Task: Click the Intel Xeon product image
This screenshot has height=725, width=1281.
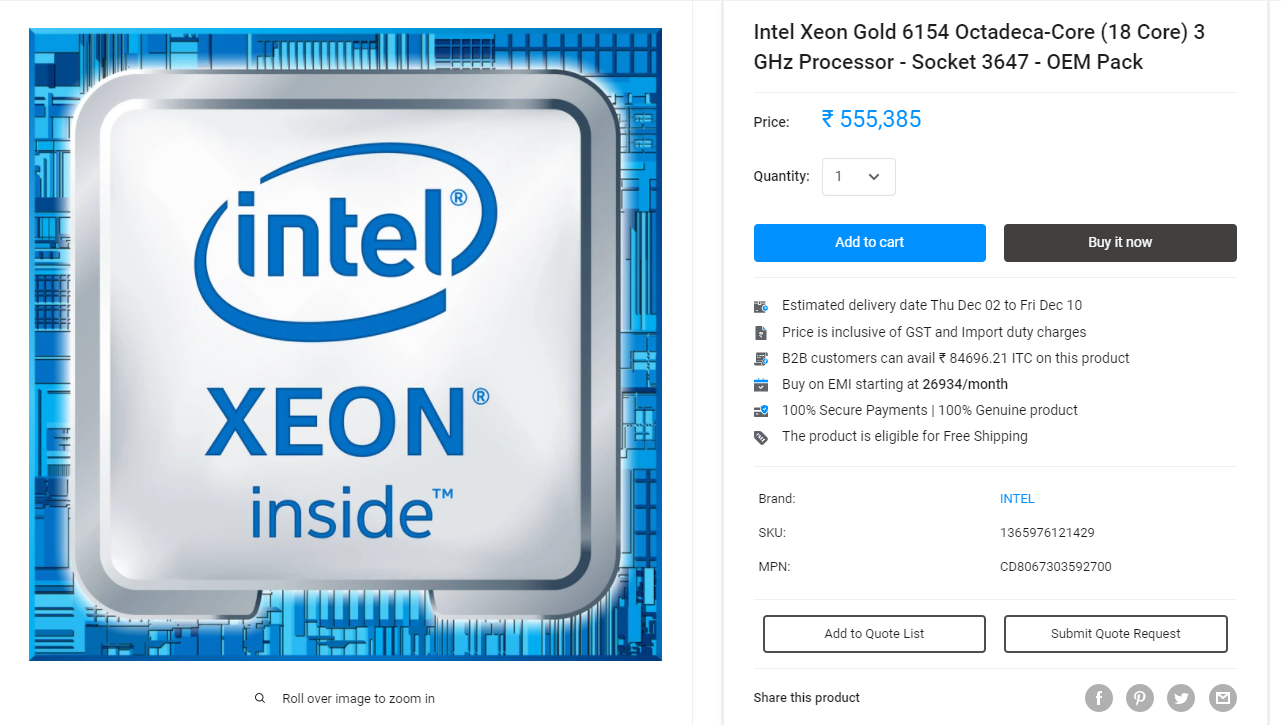Action: [345, 344]
